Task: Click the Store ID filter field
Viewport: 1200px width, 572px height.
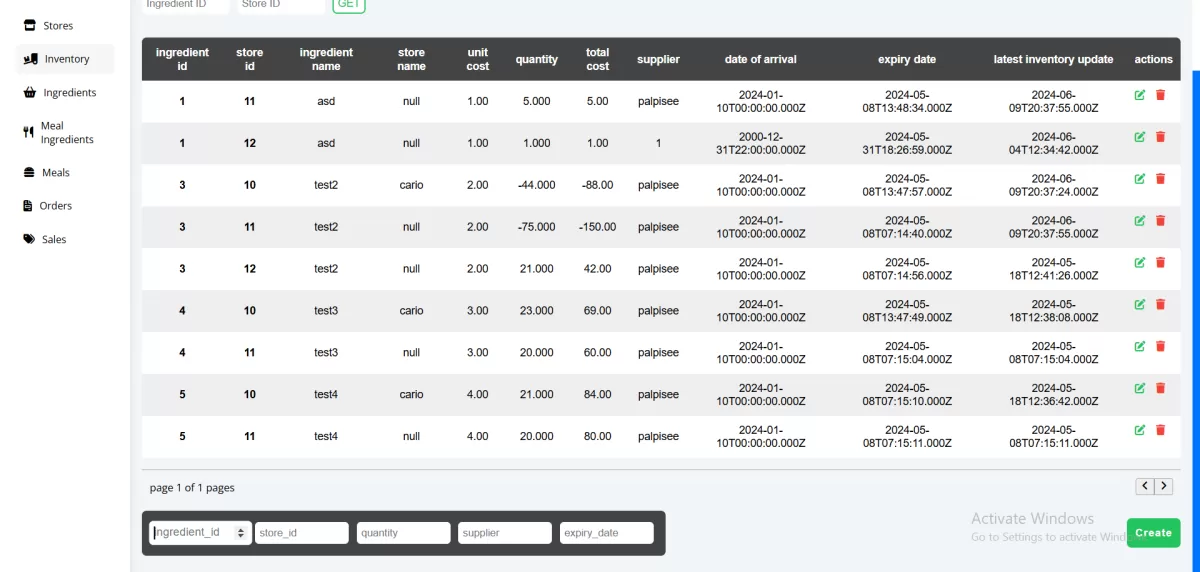Action: point(280,5)
